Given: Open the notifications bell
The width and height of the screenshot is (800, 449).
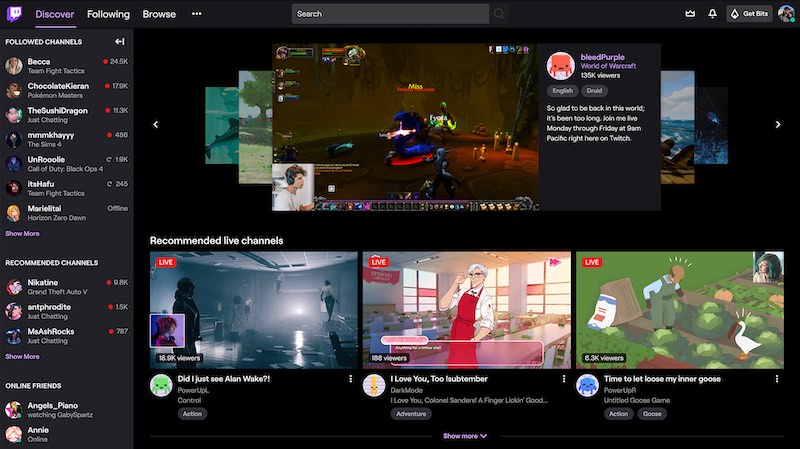Looking at the screenshot, I should coord(712,14).
